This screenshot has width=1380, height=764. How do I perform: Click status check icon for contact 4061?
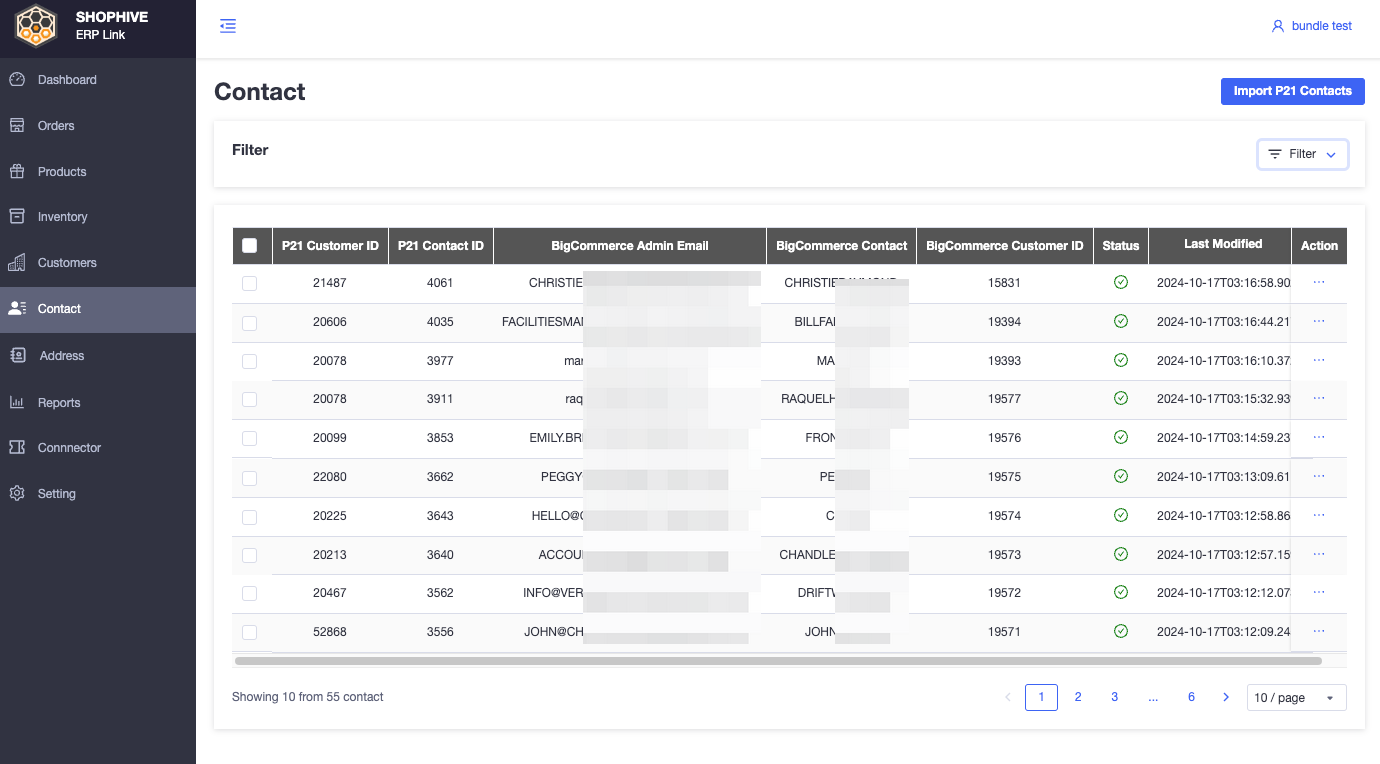click(1121, 283)
